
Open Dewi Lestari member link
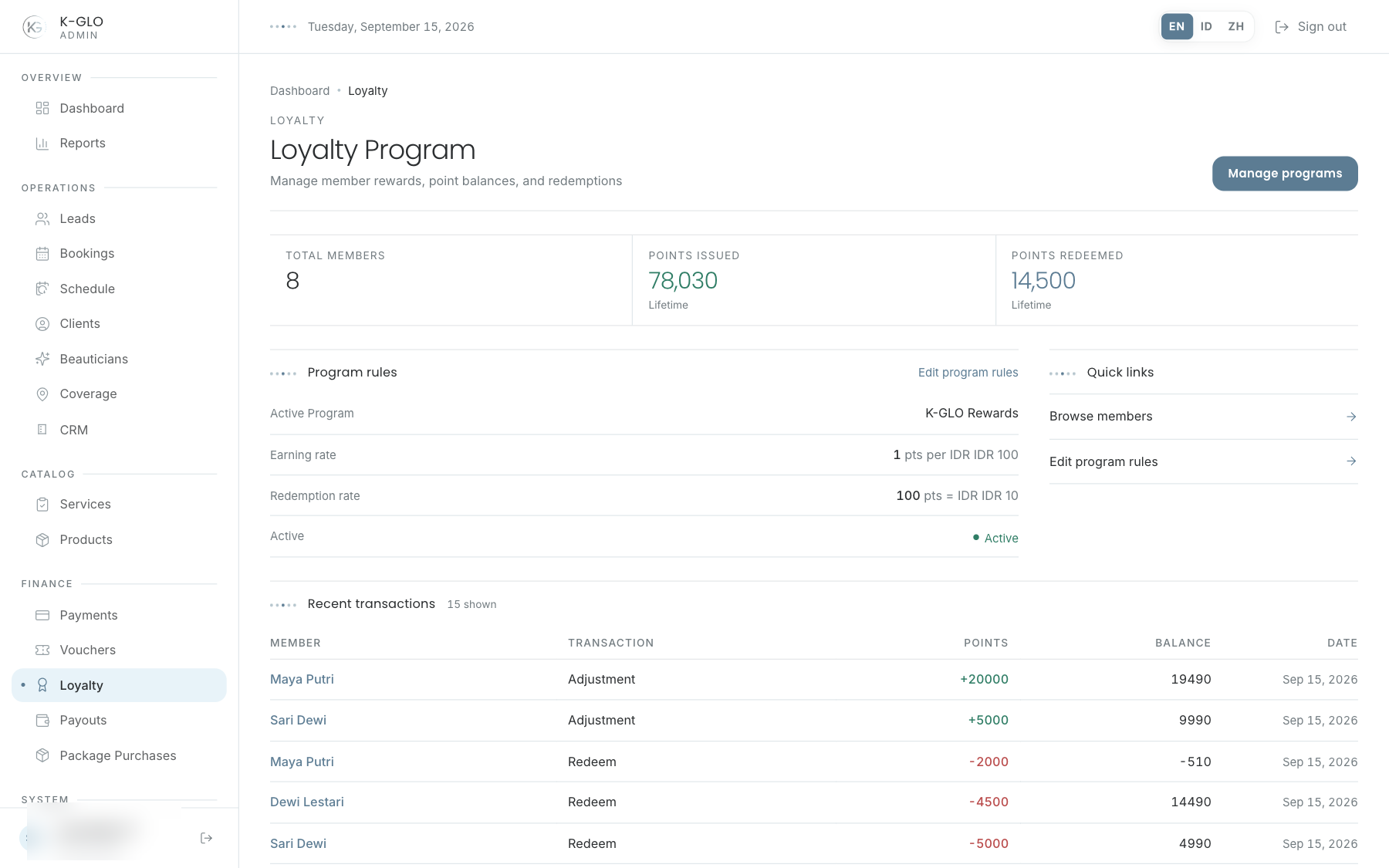[x=307, y=802]
